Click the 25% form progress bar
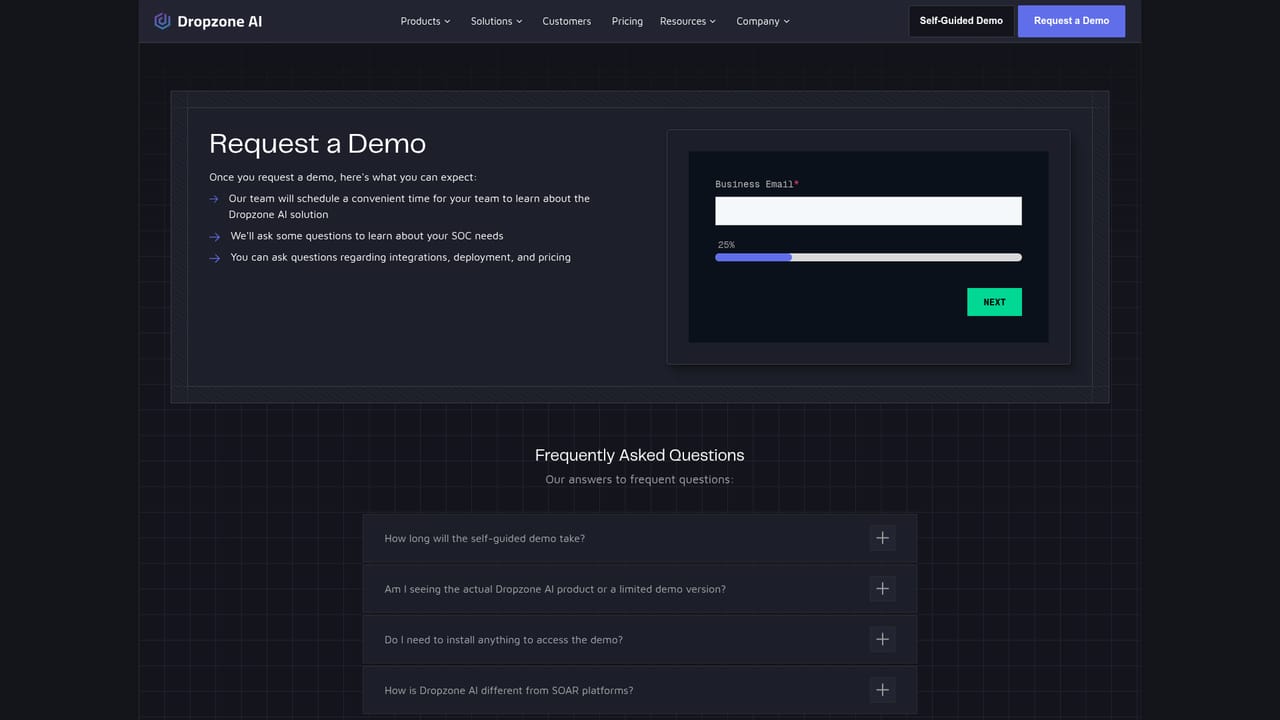 [x=868, y=257]
